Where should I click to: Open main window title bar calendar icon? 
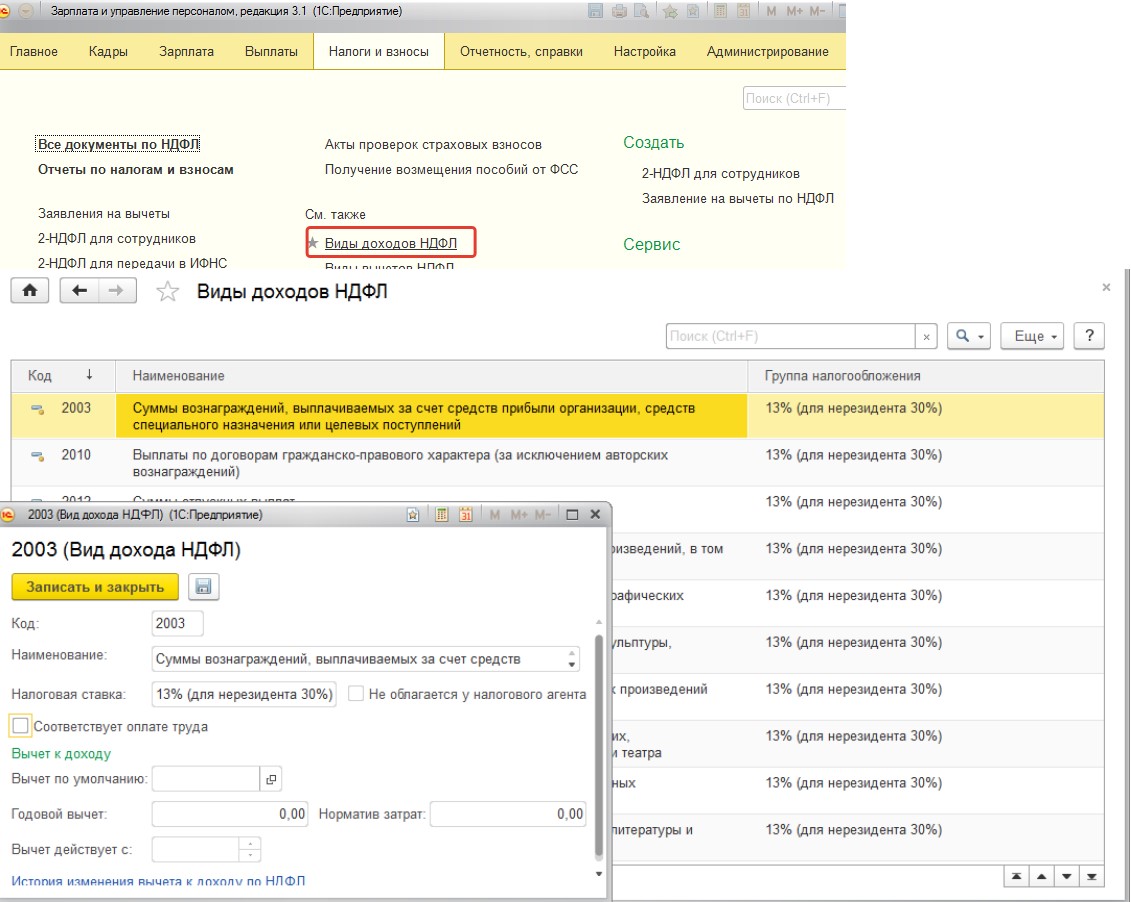click(x=744, y=11)
